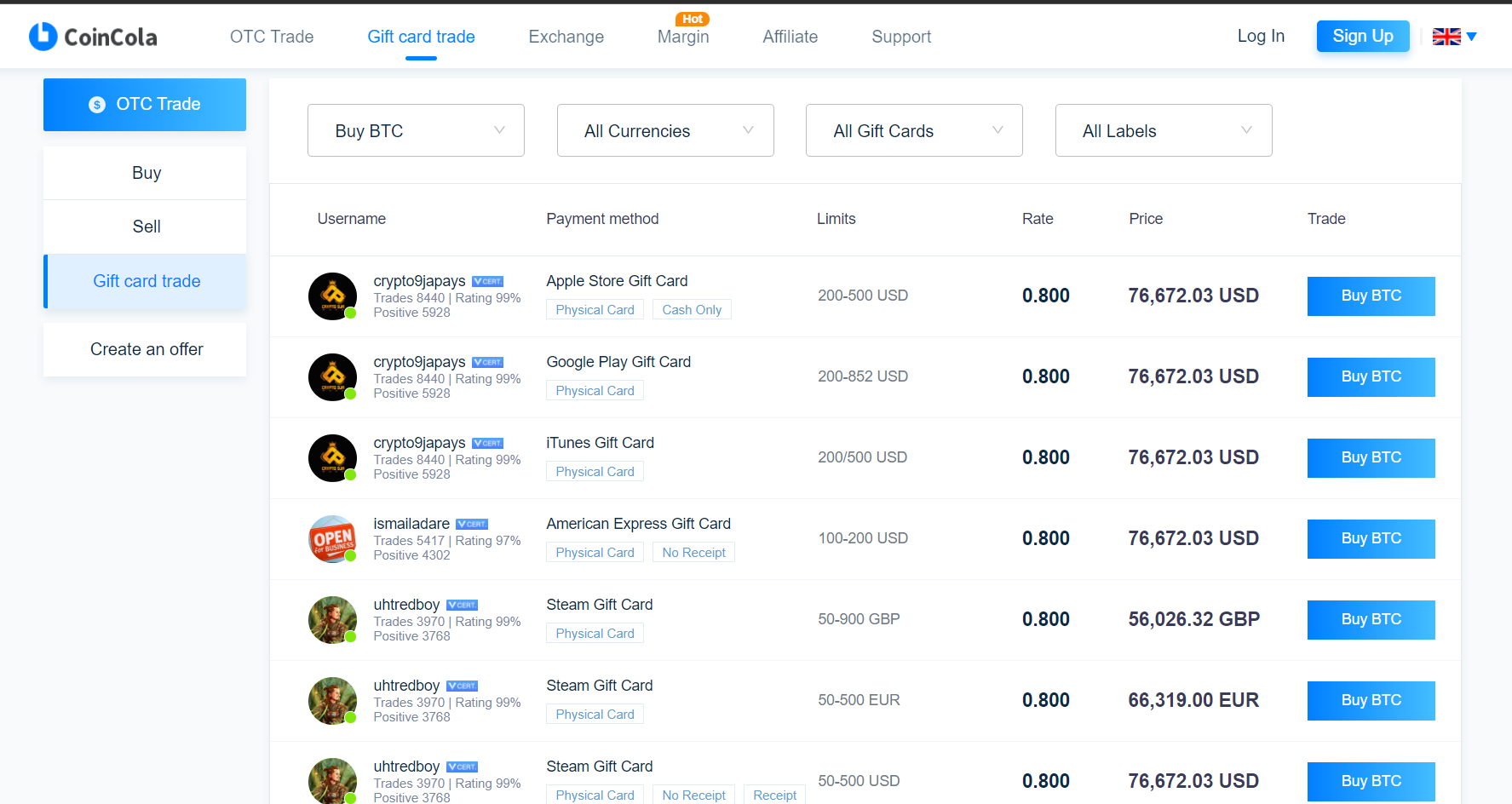This screenshot has width=1512, height=804.
Task: Open the OTC Trade nav tab
Action: [x=272, y=37]
